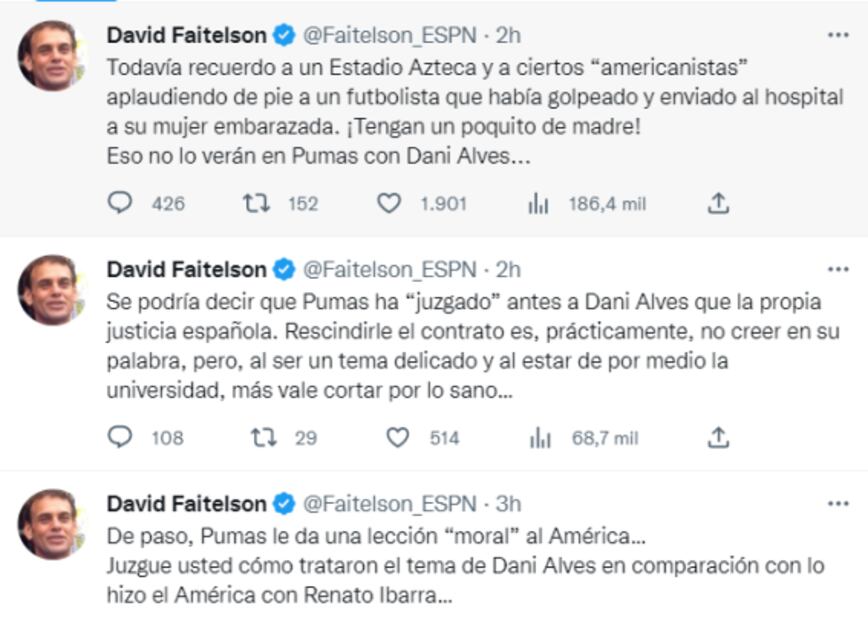Viewport: 868px width, 620px height.
Task: Reply to the Estadio Azteca tweet
Action: point(120,203)
